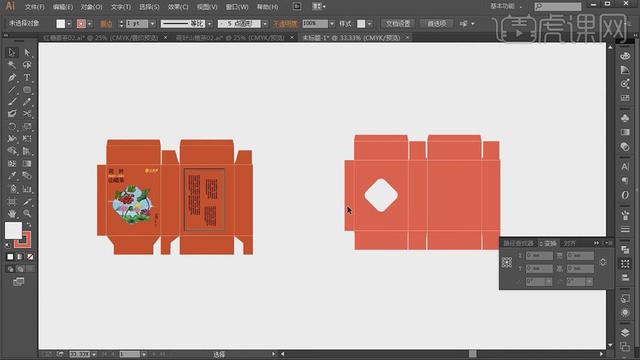Viewport: 640px width, 360px height.
Task: Open the 不透明度 opacity panel link
Action: point(285,24)
